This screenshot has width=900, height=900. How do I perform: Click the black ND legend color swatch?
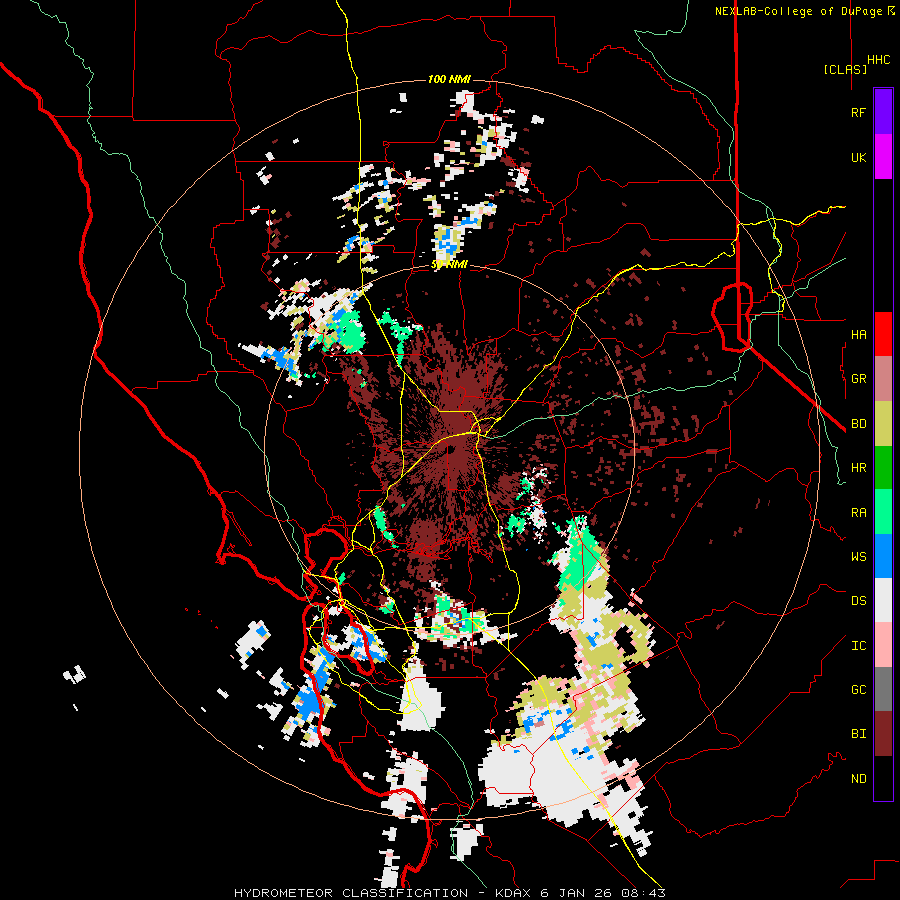883,778
